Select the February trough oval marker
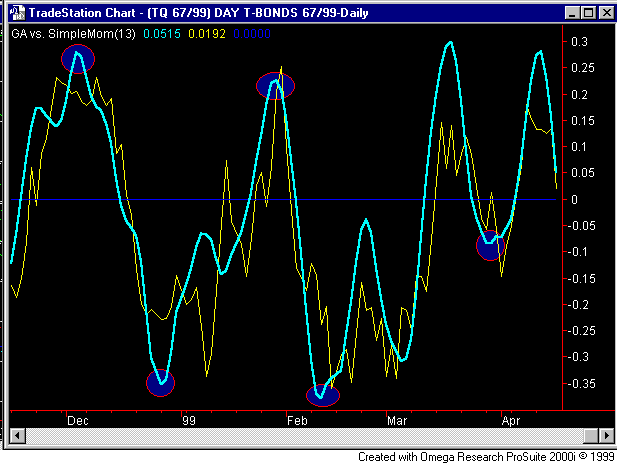Viewport: 617px width, 463px height. (322, 394)
